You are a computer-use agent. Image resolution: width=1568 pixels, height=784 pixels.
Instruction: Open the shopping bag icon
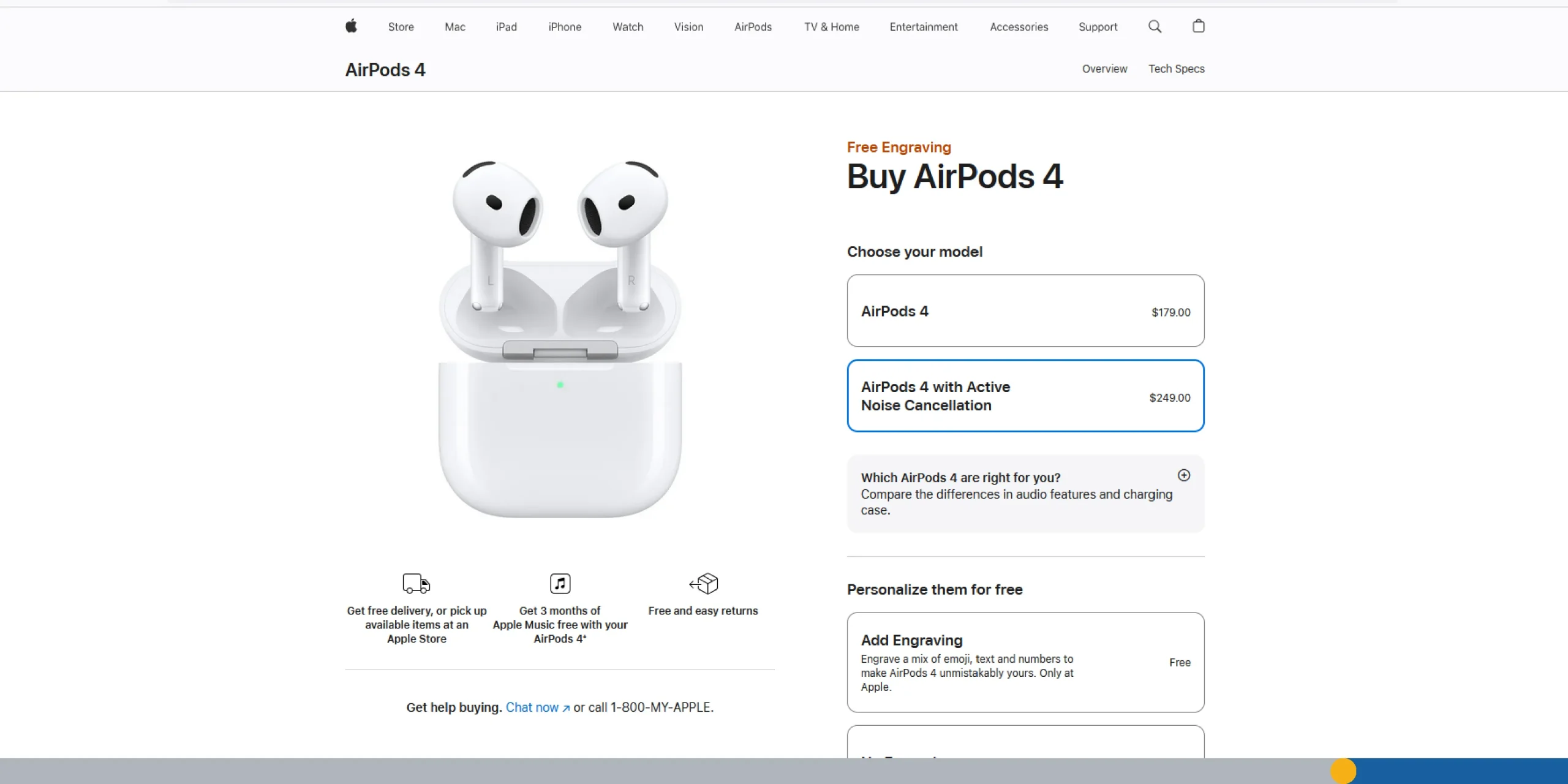1199,26
